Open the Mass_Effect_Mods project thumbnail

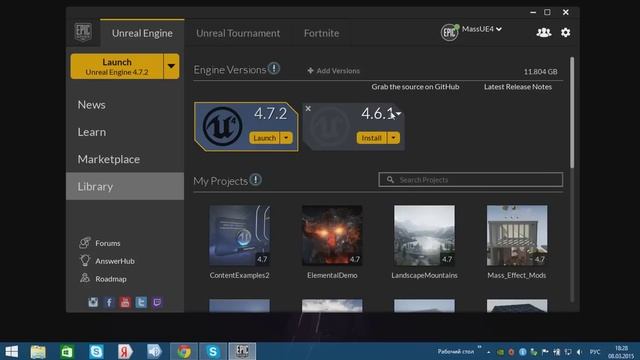pyautogui.click(x=517, y=236)
